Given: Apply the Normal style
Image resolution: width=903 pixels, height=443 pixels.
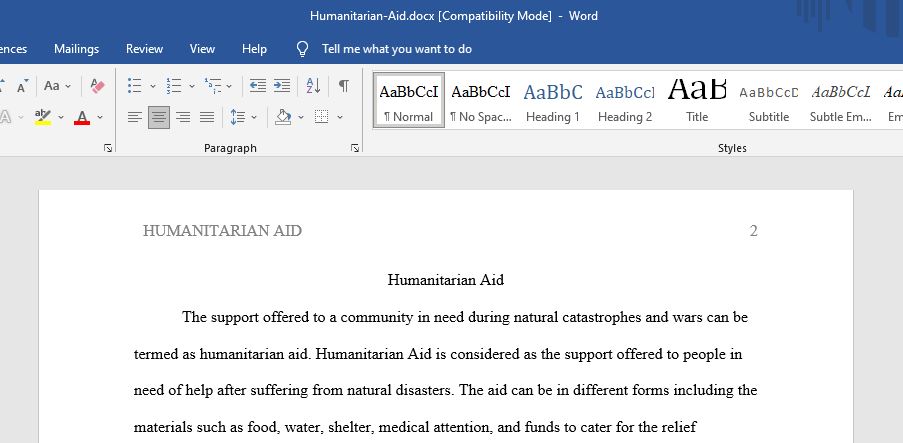Looking at the screenshot, I should (x=409, y=100).
